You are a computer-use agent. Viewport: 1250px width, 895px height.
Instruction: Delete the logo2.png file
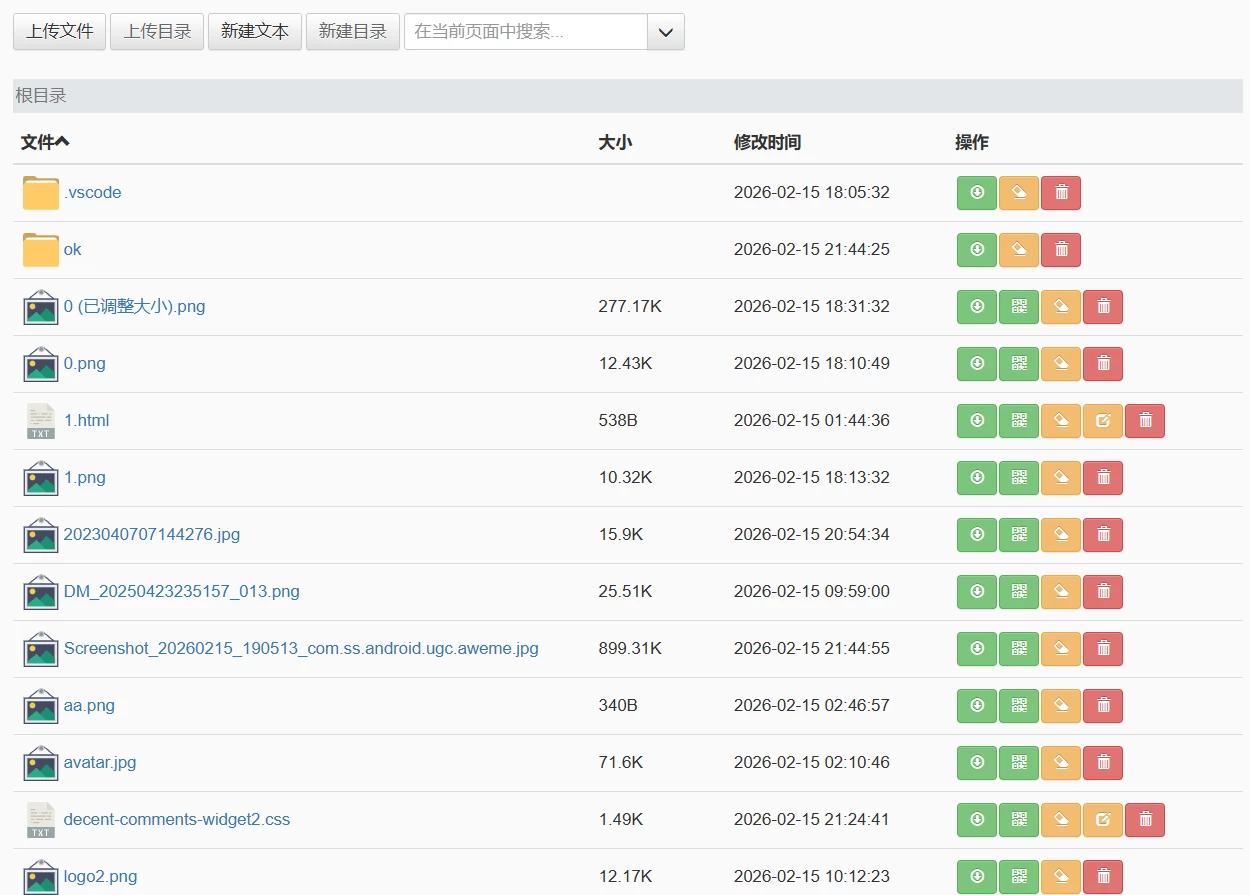tap(1103, 877)
